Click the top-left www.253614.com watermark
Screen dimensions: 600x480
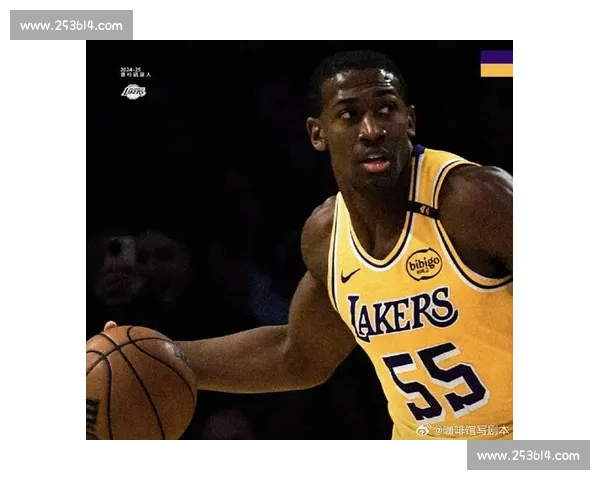71,25
